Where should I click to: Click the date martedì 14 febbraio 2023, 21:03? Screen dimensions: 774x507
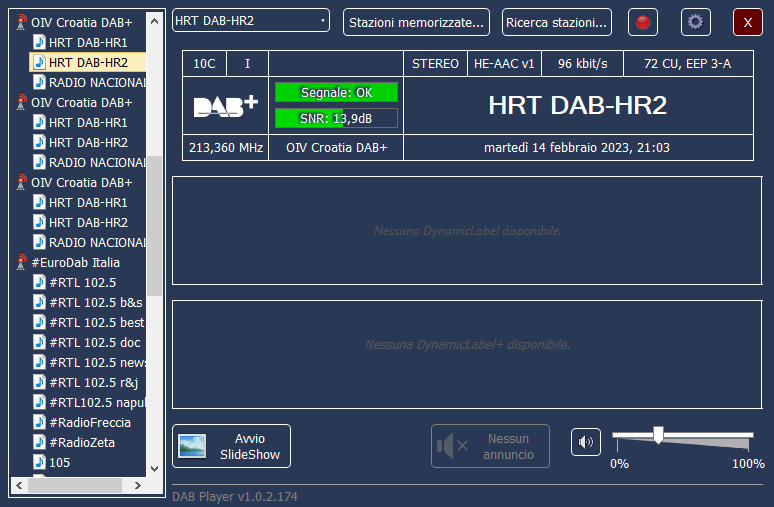pyautogui.click(x=577, y=148)
